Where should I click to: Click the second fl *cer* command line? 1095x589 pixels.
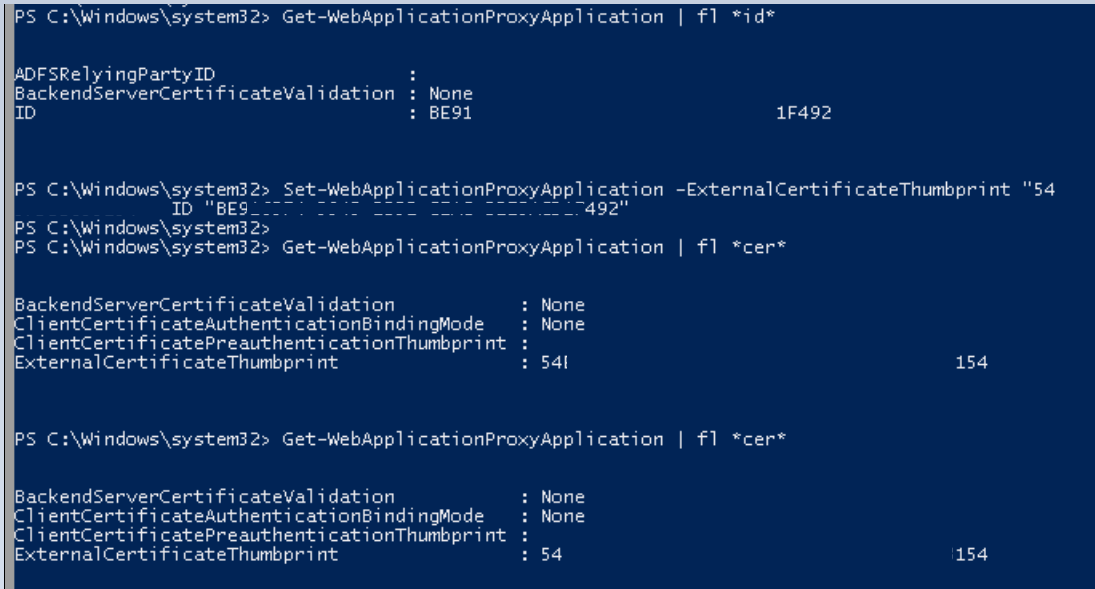click(x=400, y=439)
